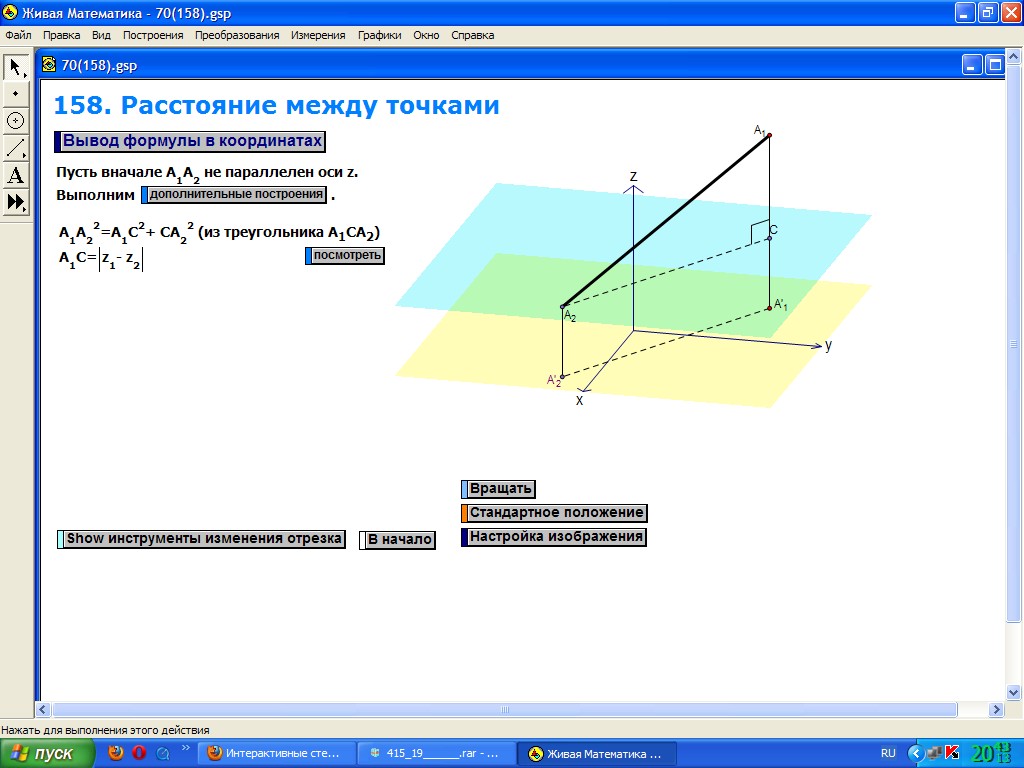Click the Opera quick launch icon
This screenshot has width=1024, height=768.
(x=139, y=753)
